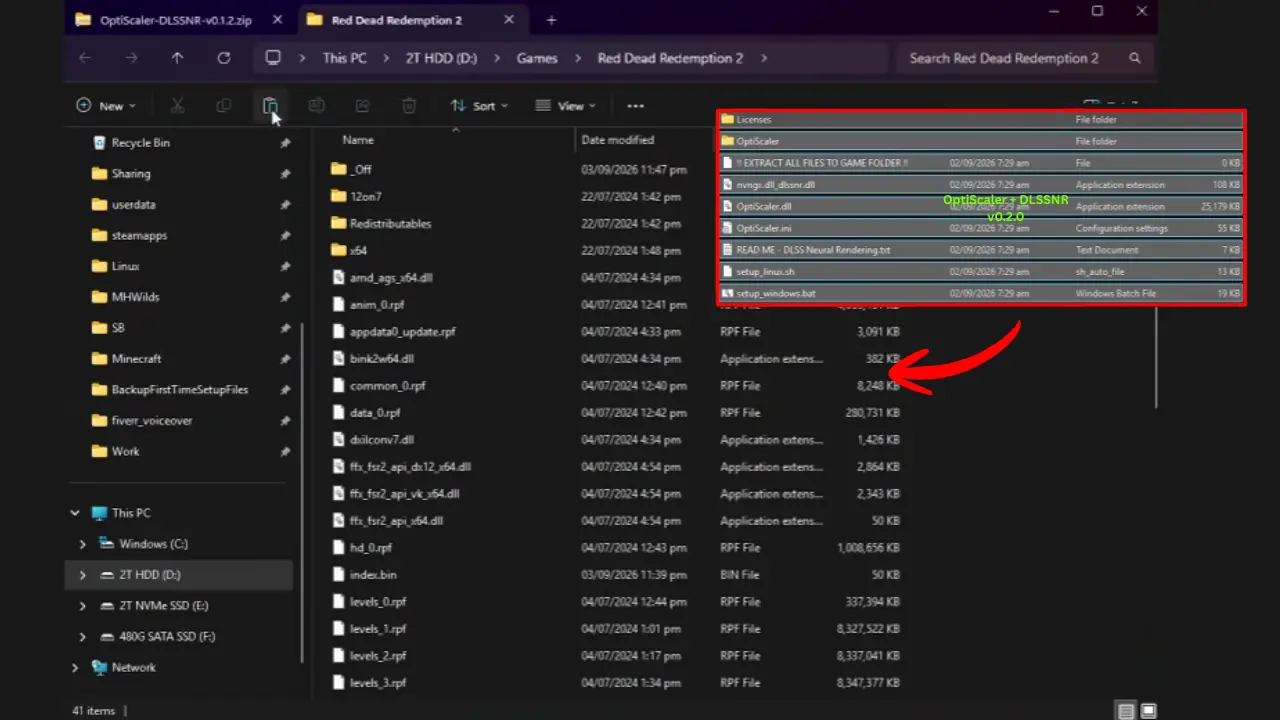This screenshot has height=720, width=1280.
Task: Click the Share icon in the toolbar
Action: point(363,106)
